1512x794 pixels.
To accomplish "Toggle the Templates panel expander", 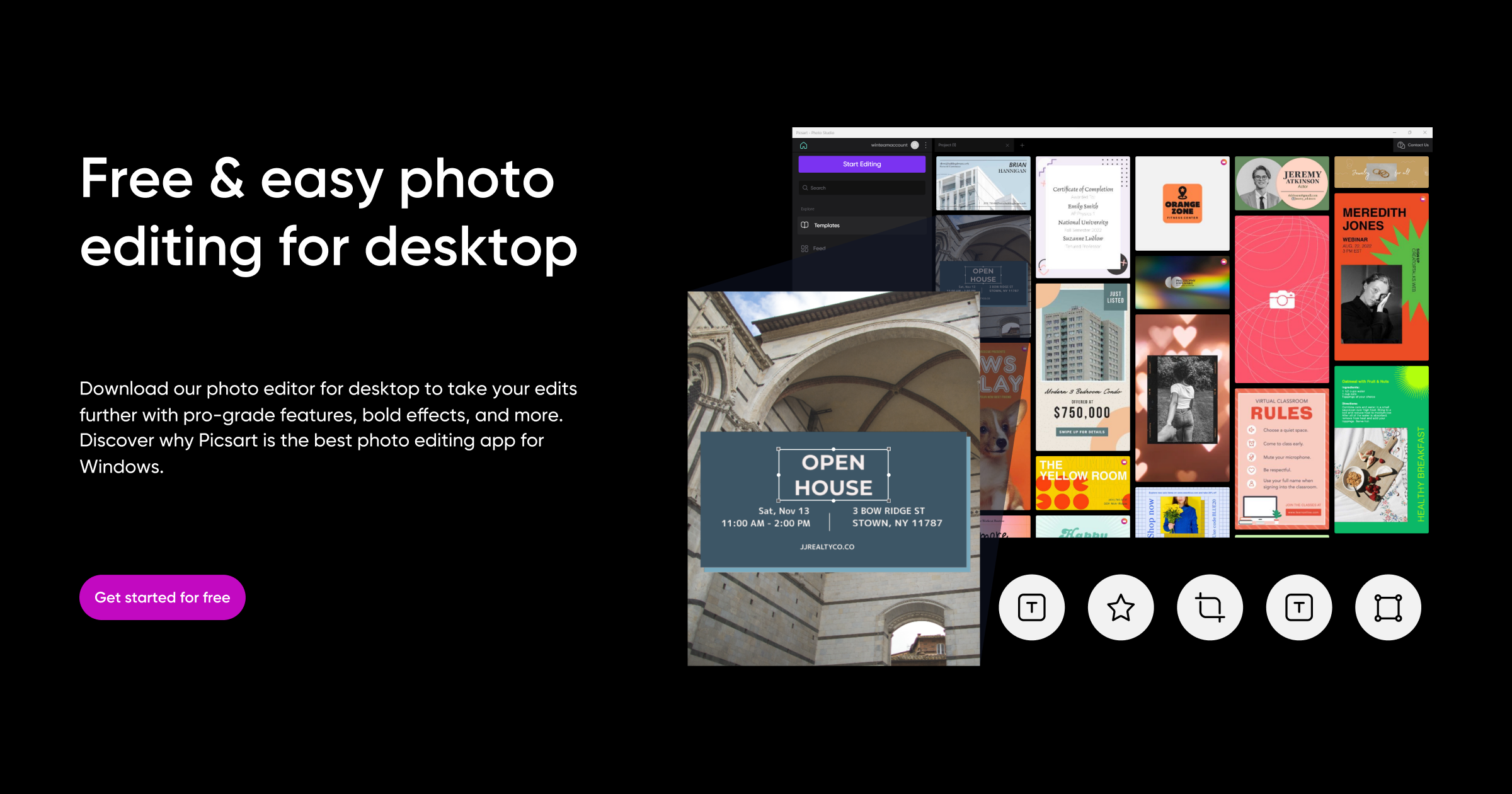I will coord(825,225).
